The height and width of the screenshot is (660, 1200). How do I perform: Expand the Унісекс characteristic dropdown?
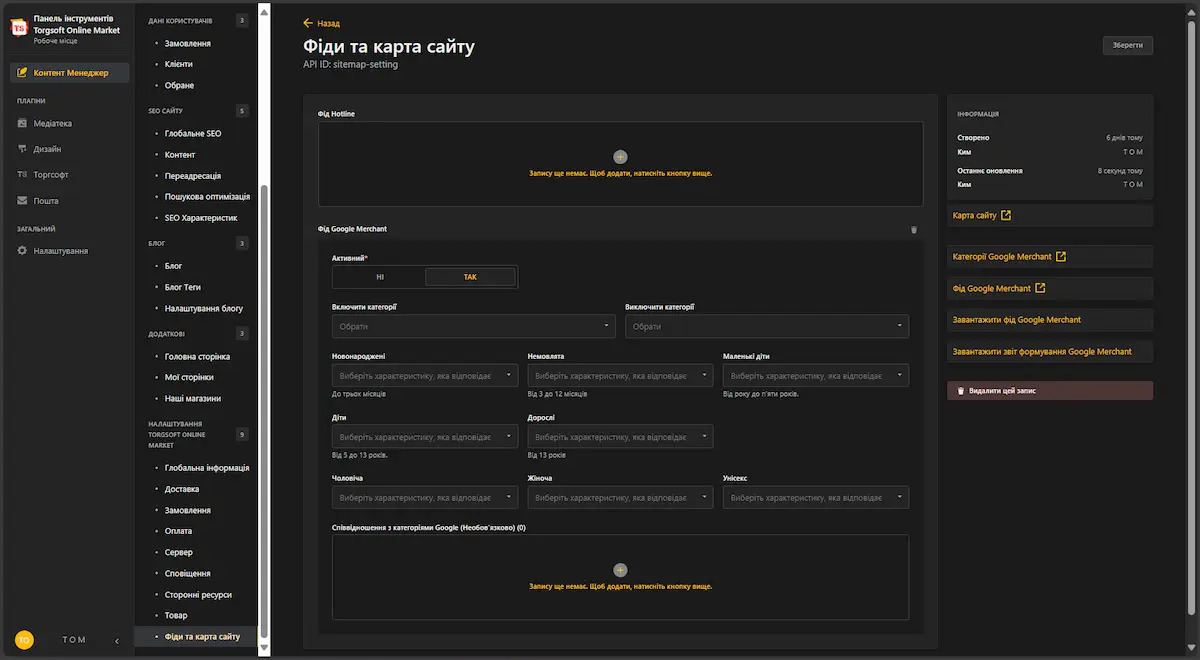(816, 498)
